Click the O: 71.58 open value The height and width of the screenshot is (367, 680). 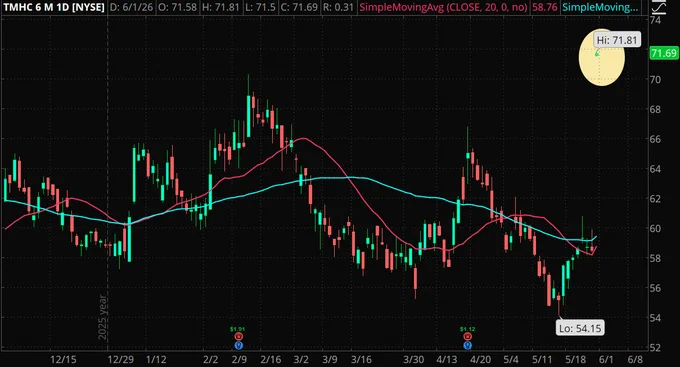[177, 7]
